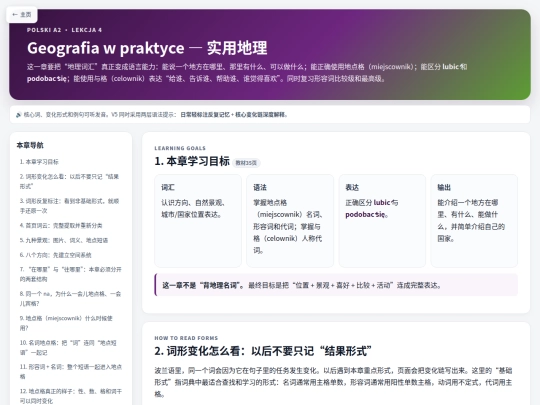Click the 输出 goal card
540x405 pixels.
coord(474,221)
